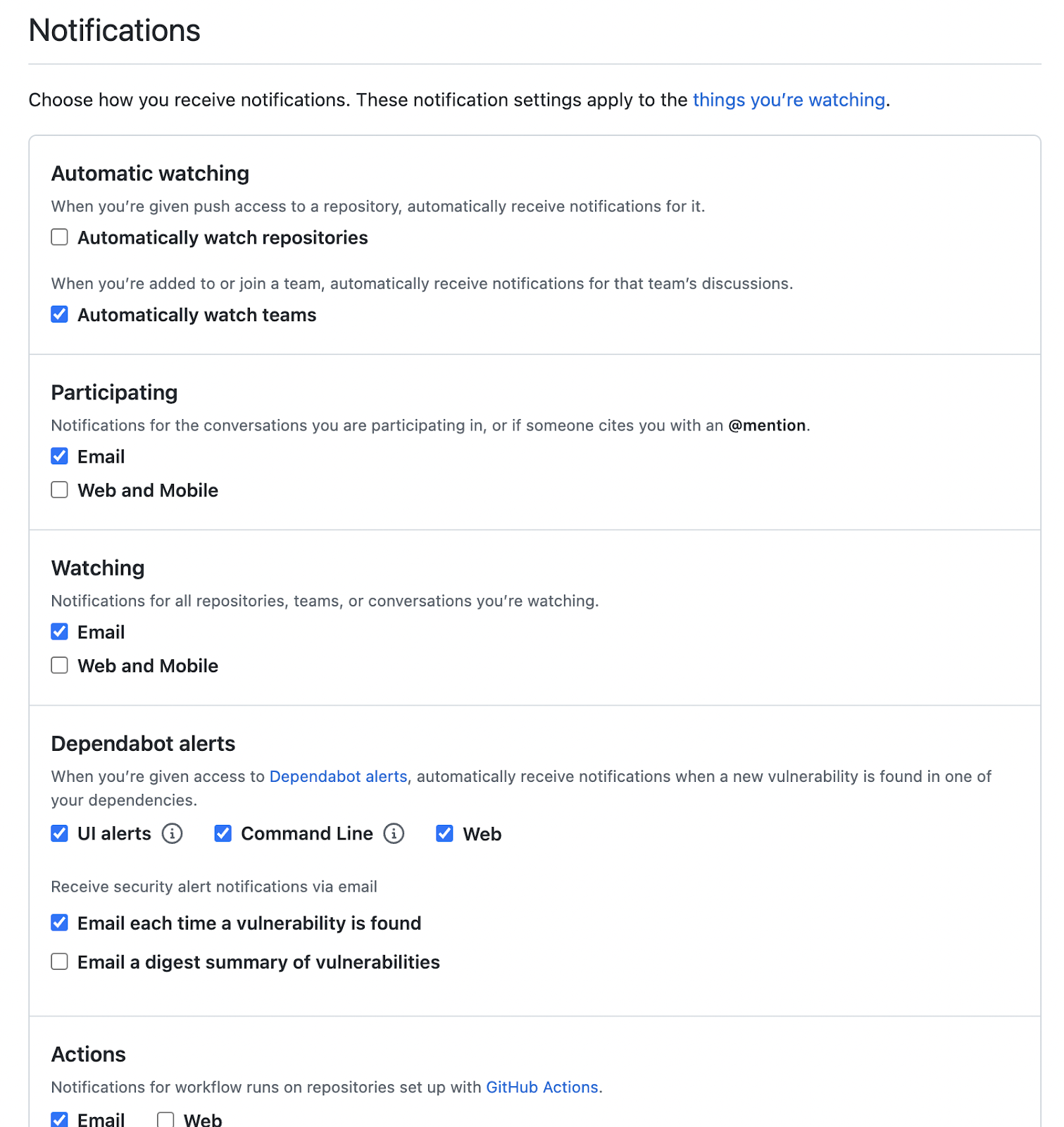The width and height of the screenshot is (1064, 1127).
Task: Follow the Dependabot alerts link
Action: [338, 776]
